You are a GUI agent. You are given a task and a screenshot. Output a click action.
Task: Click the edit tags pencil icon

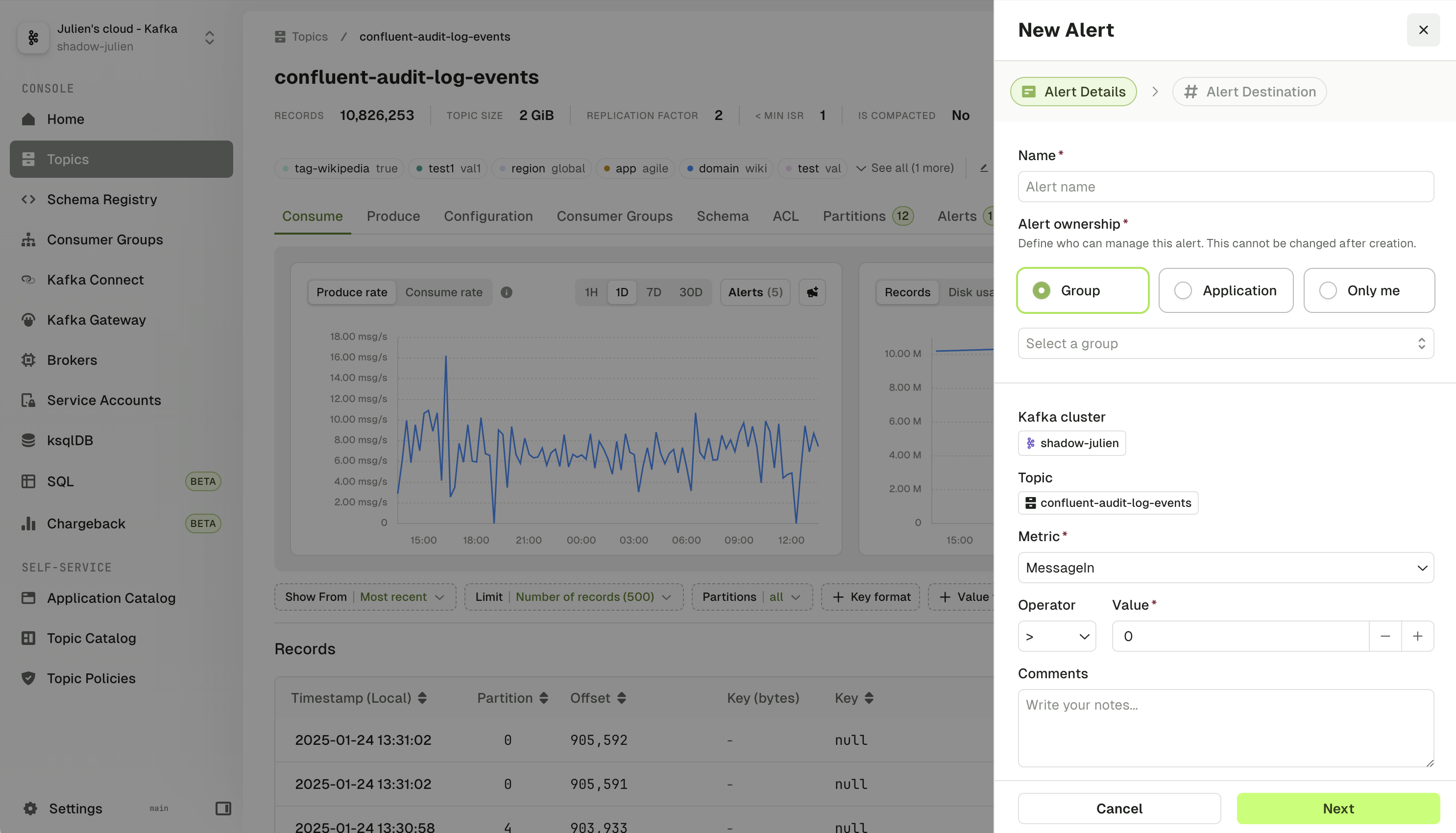click(x=983, y=168)
